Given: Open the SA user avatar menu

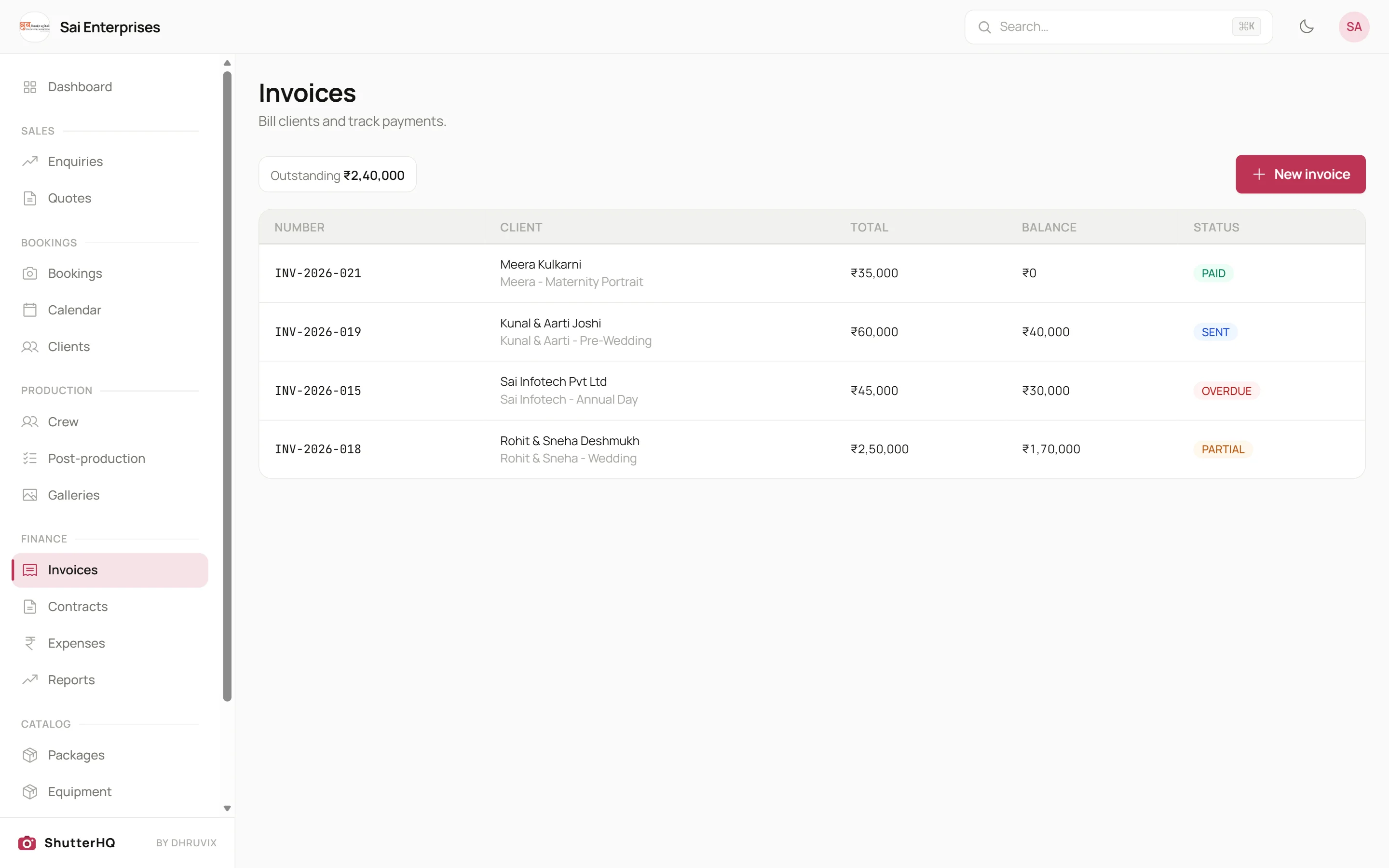Looking at the screenshot, I should click(1354, 27).
